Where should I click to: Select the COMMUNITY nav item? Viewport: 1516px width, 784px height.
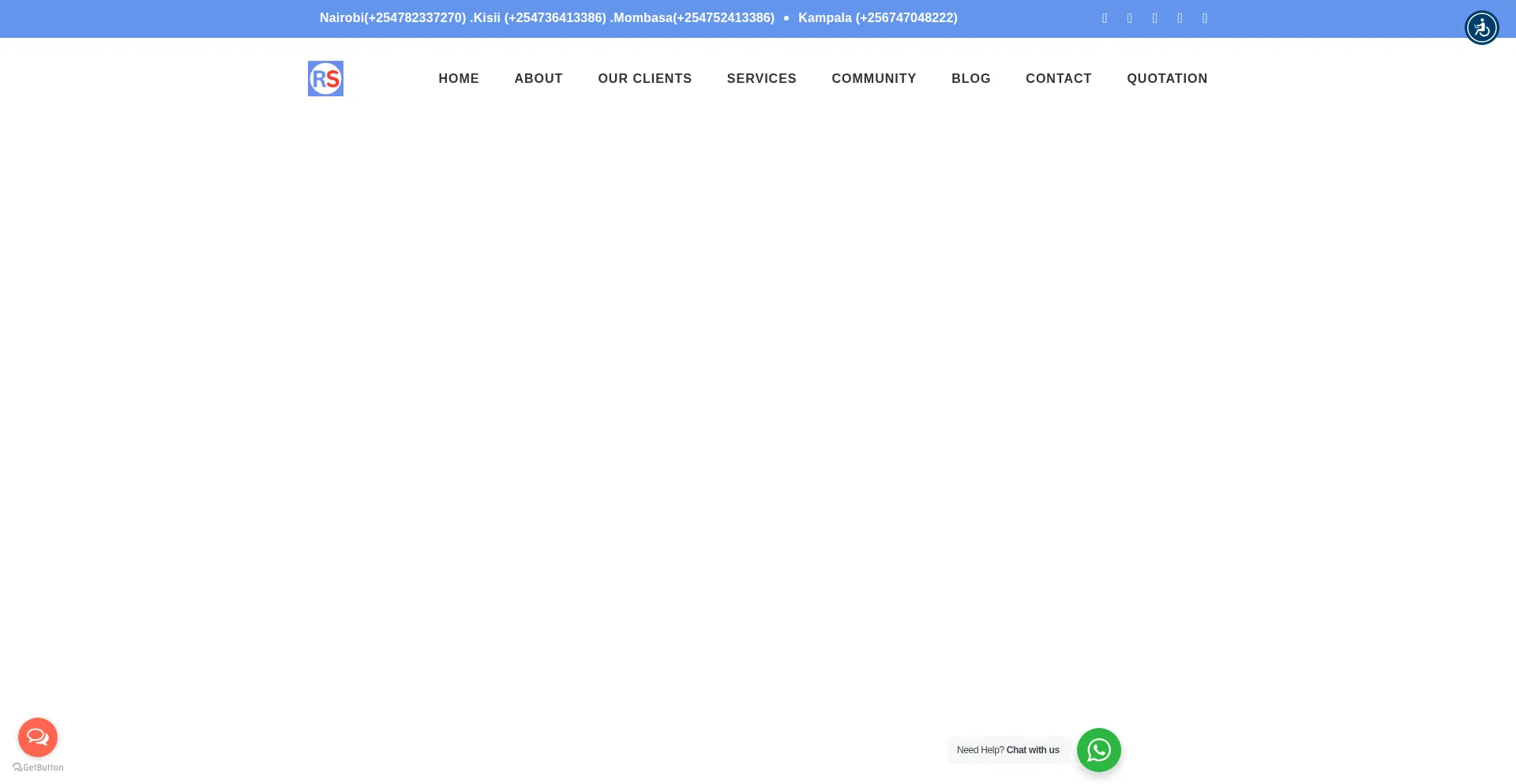point(873,79)
